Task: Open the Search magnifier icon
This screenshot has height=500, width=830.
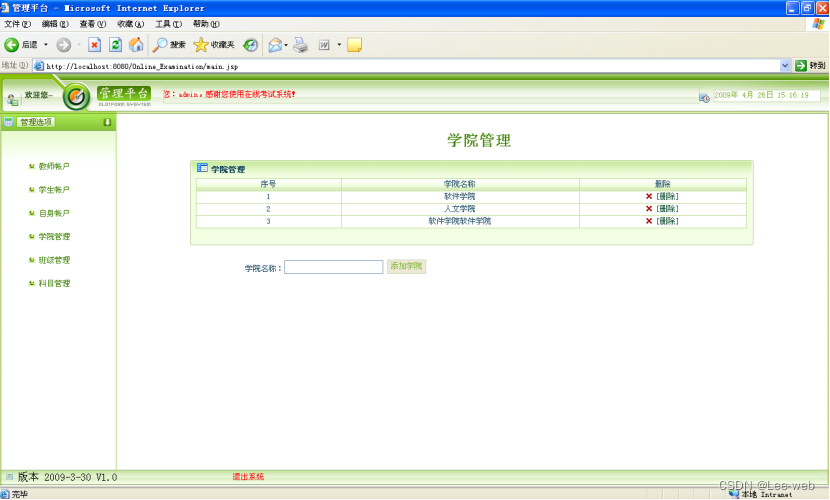Action: click(x=159, y=45)
